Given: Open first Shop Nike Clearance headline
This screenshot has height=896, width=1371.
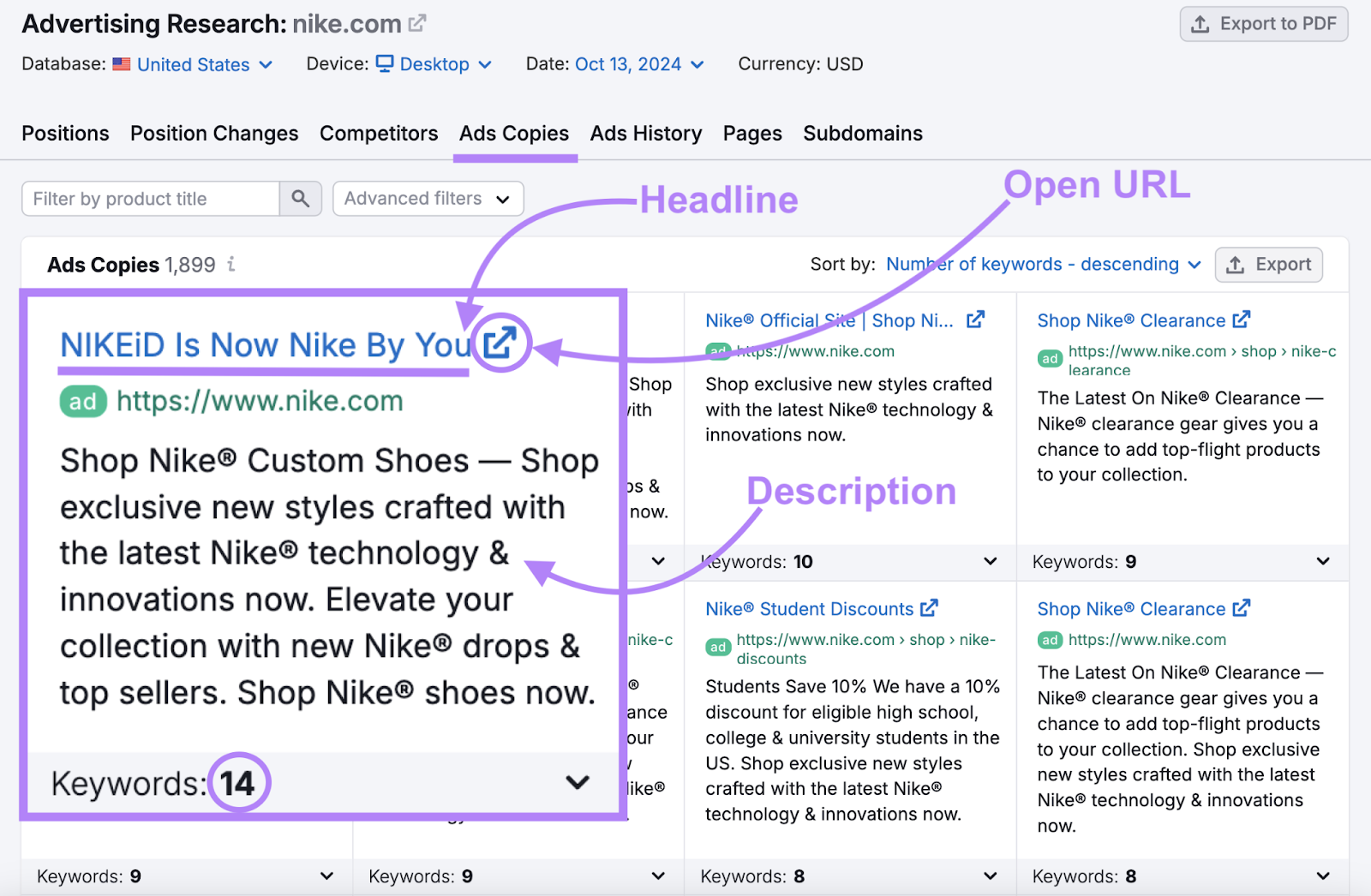Looking at the screenshot, I should [1131, 320].
